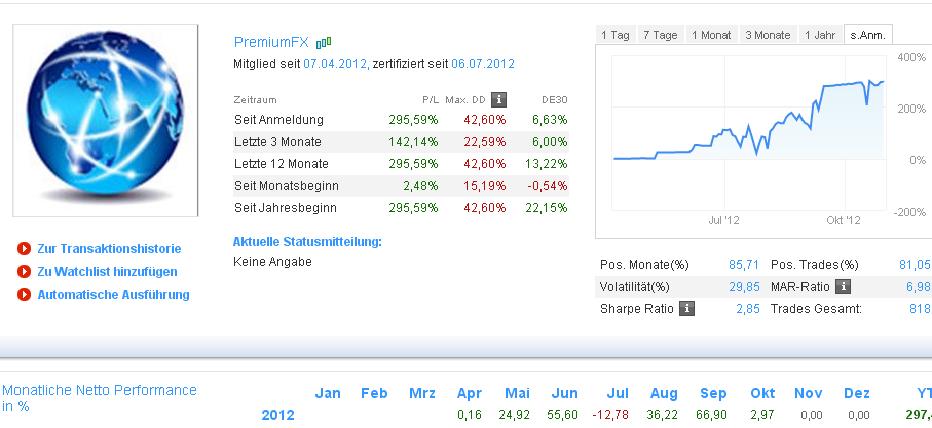Select the 7 Tage chart tab
Viewport: 932px width, 428px height.
tap(660, 35)
